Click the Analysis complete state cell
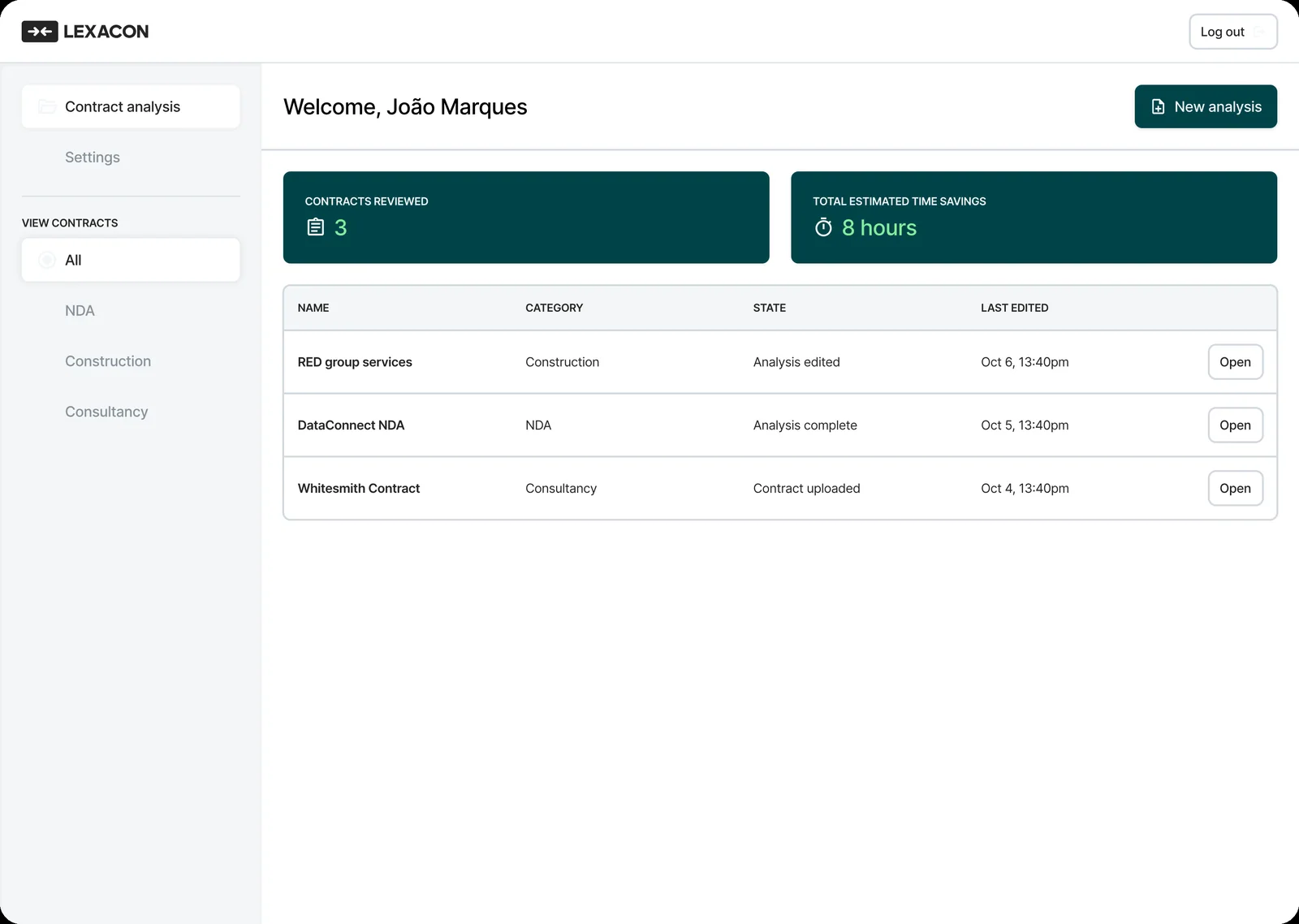The width and height of the screenshot is (1299, 924). point(805,425)
